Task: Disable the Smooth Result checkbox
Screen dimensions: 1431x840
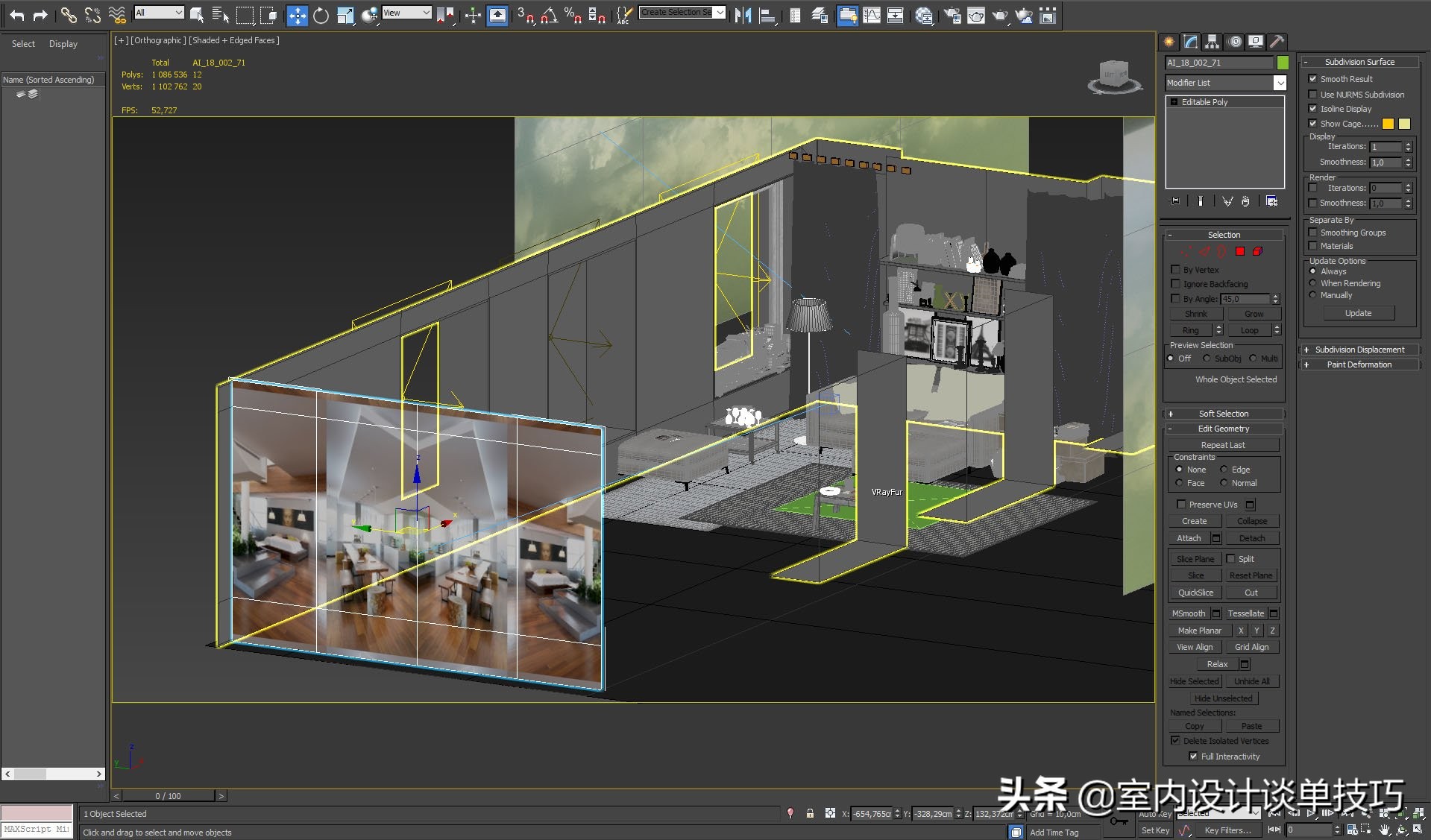Action: (x=1312, y=79)
